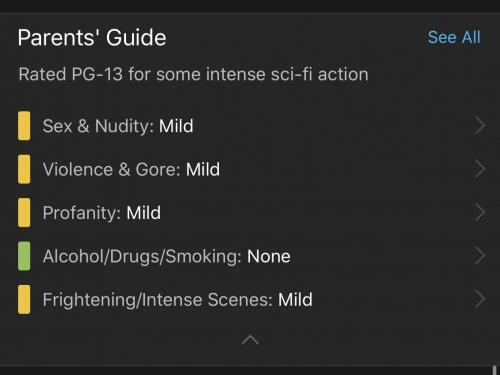This screenshot has height=375, width=500.
Task: Select the Alcohol/Drugs/Smoking: None row
Action: click(250, 256)
